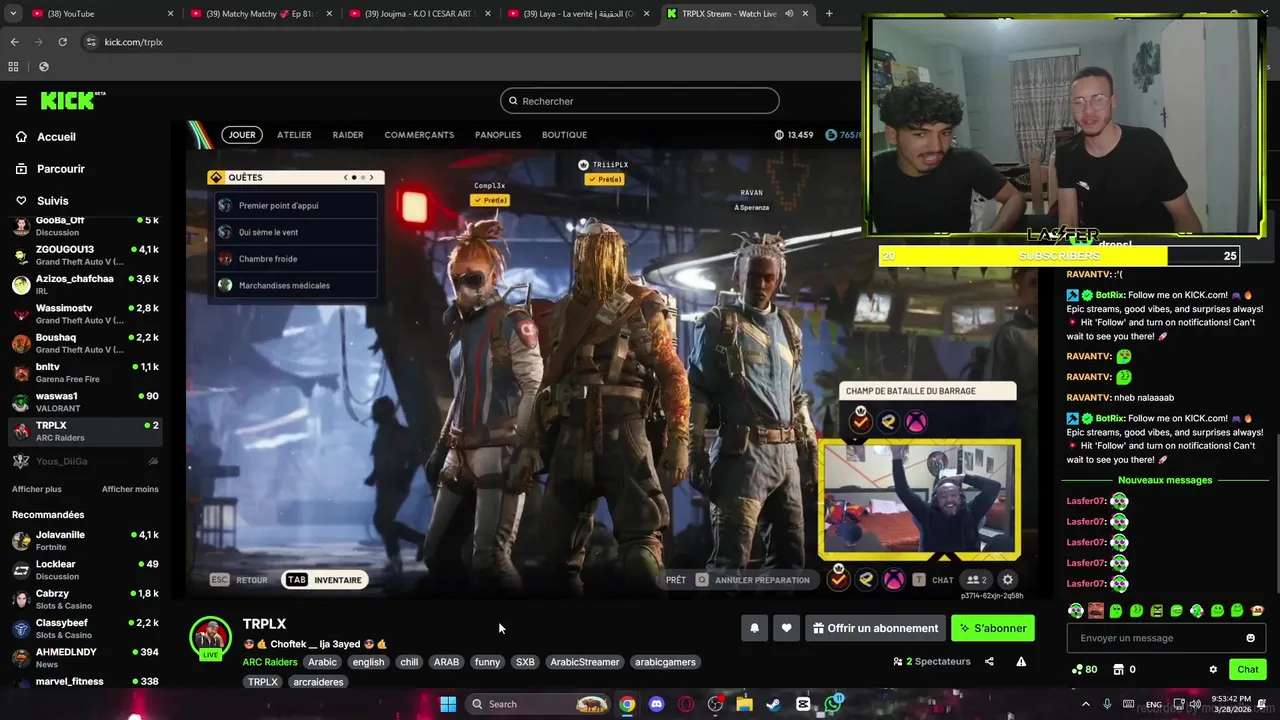
Task: Open recommended AHMEDLNDY News channel
Action: tap(85, 658)
